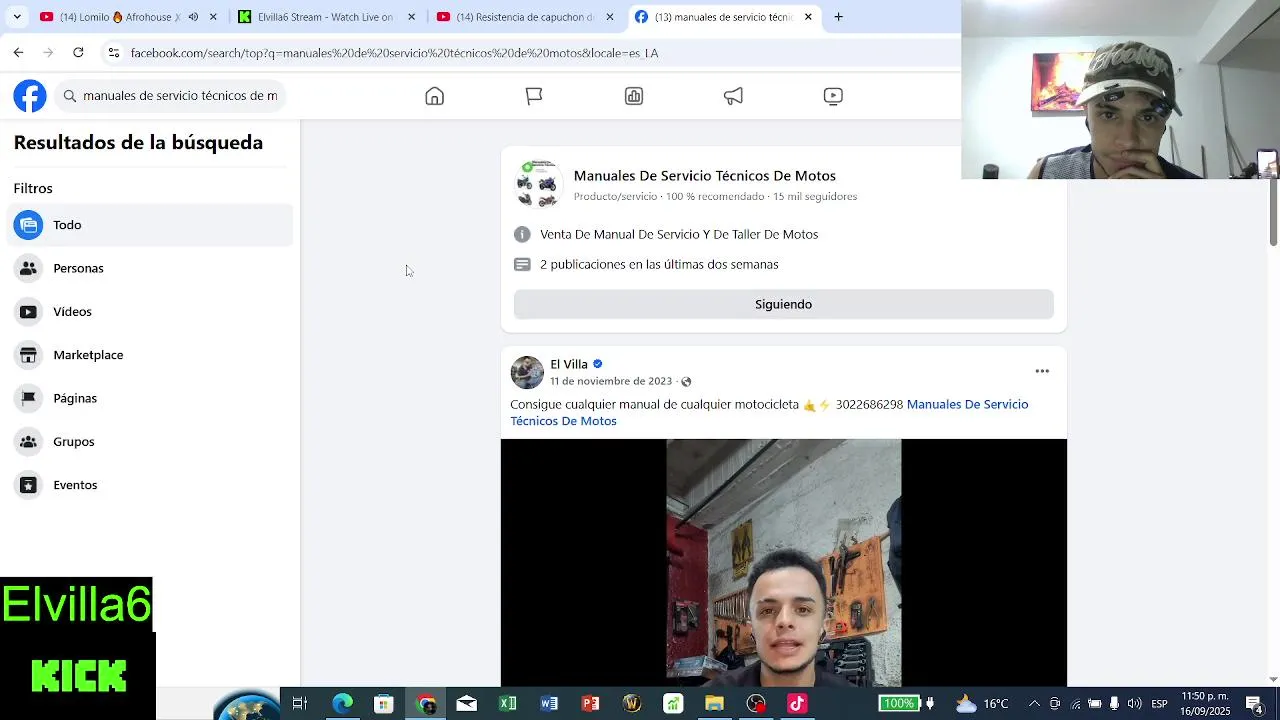Open the green chart taskbar app

click(x=673, y=704)
